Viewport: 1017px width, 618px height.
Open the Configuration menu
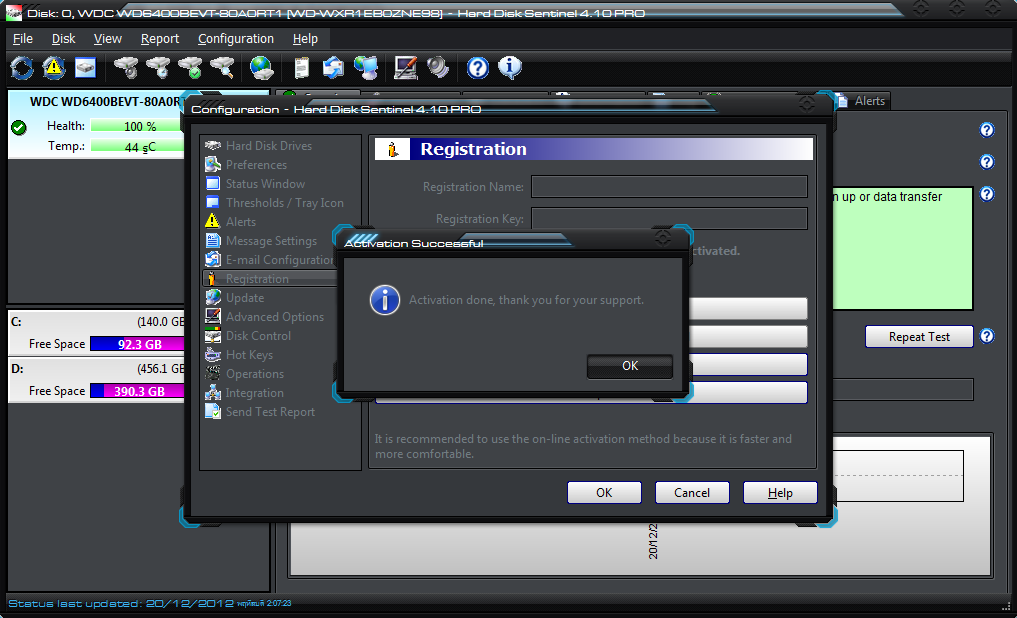235,38
